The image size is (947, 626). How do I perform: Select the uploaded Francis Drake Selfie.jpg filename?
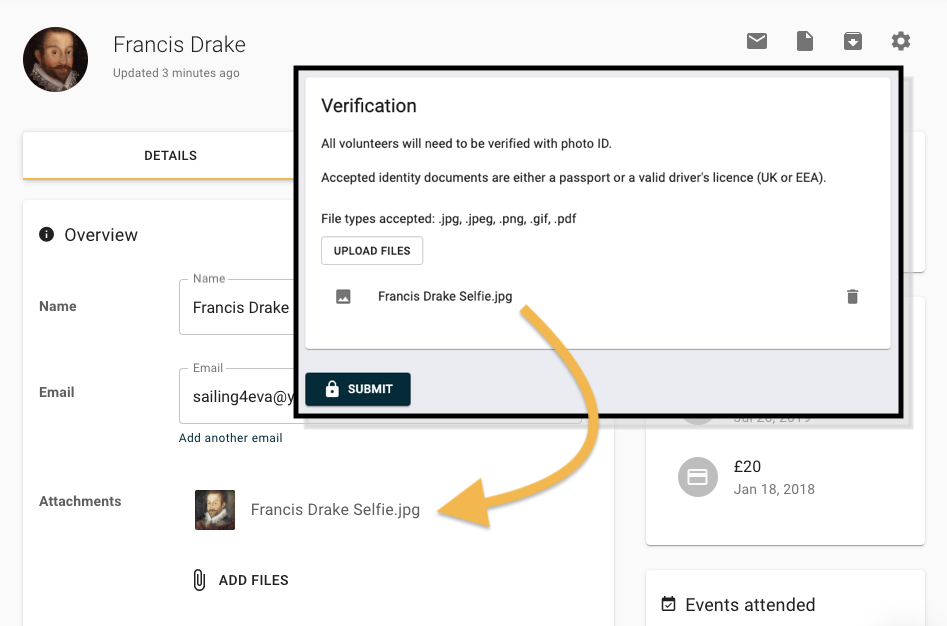pyautogui.click(x=445, y=296)
